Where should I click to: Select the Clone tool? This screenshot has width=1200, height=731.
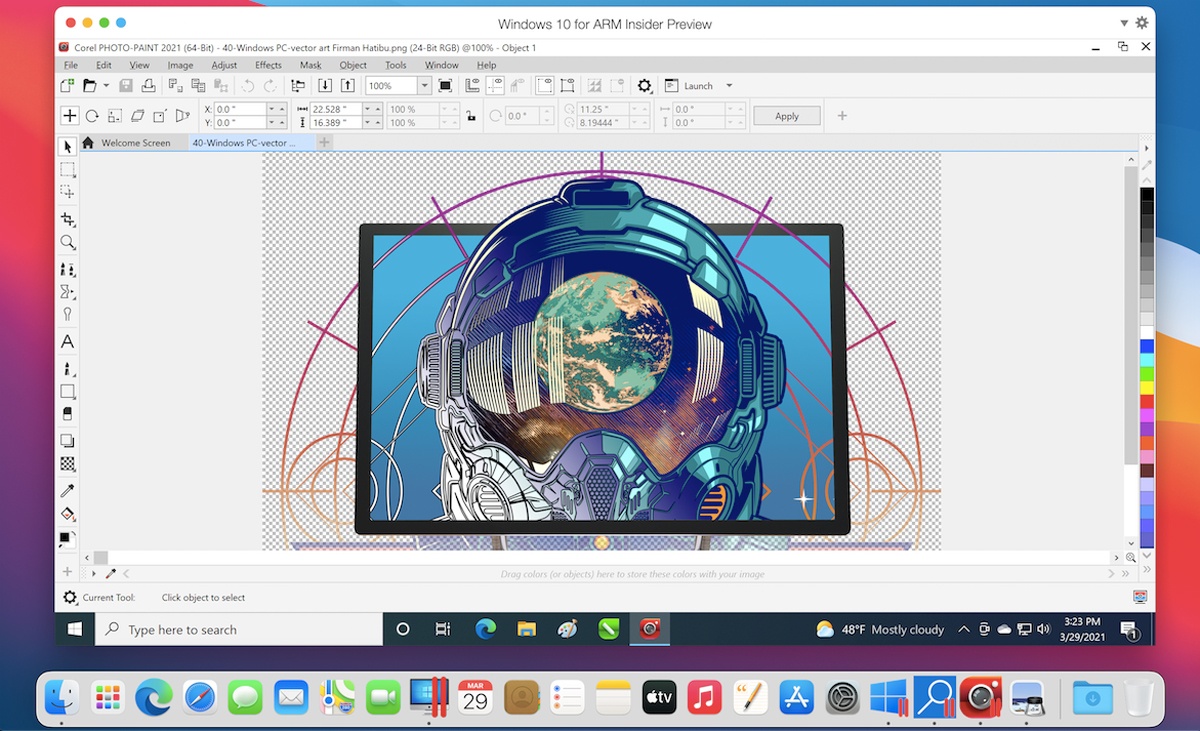coord(68,270)
